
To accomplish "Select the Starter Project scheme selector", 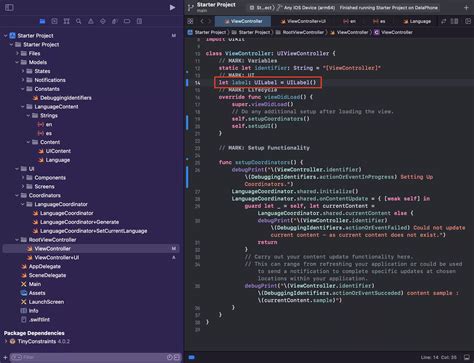I will pos(261,8).
